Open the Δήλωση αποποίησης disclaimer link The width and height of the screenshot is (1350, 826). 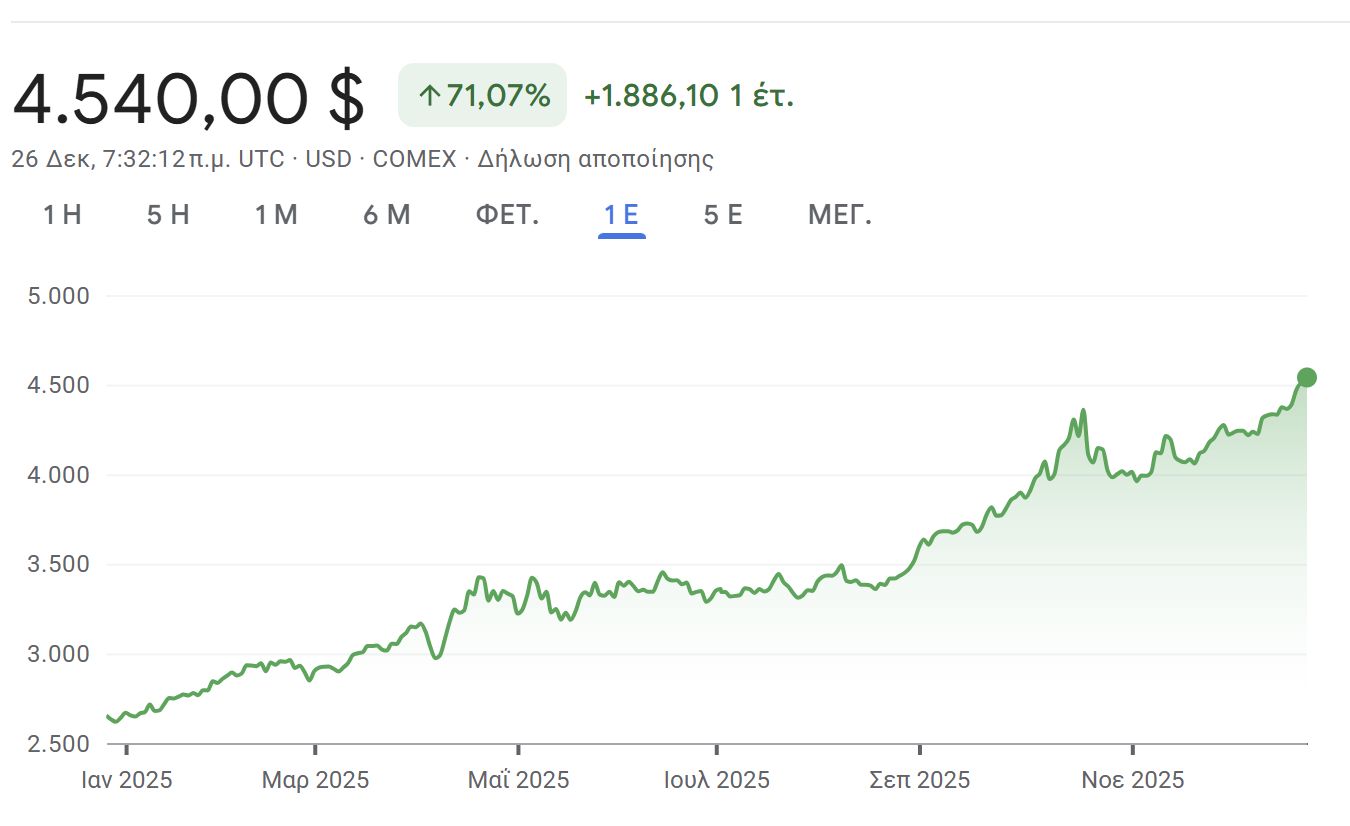point(598,159)
